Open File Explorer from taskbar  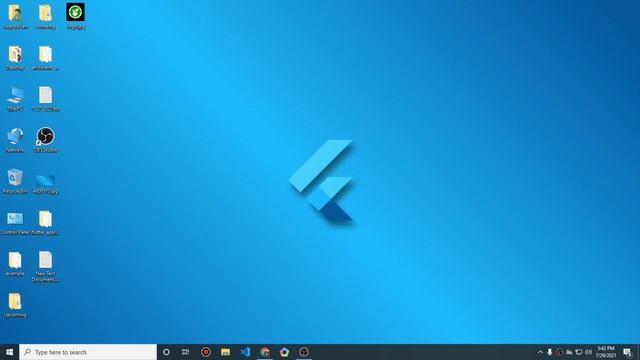point(225,352)
